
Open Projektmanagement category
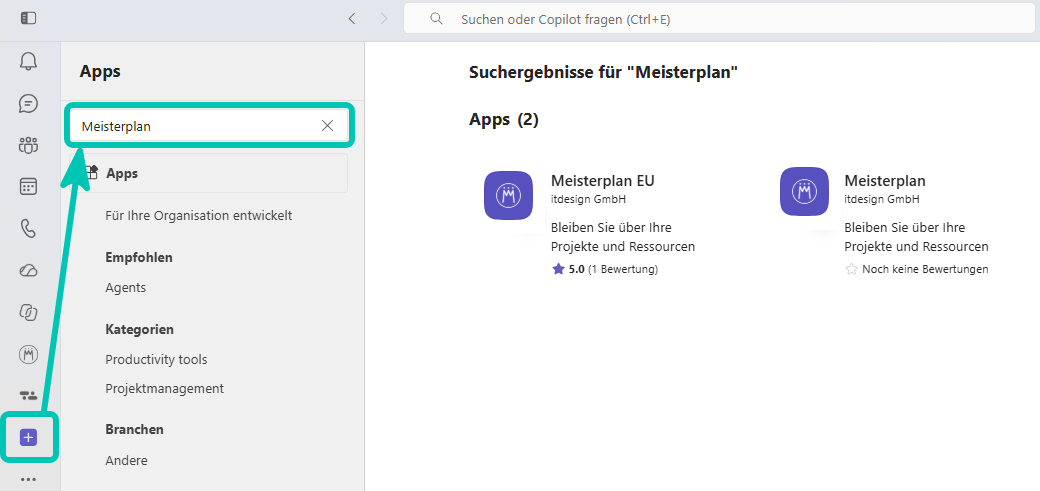tap(164, 388)
